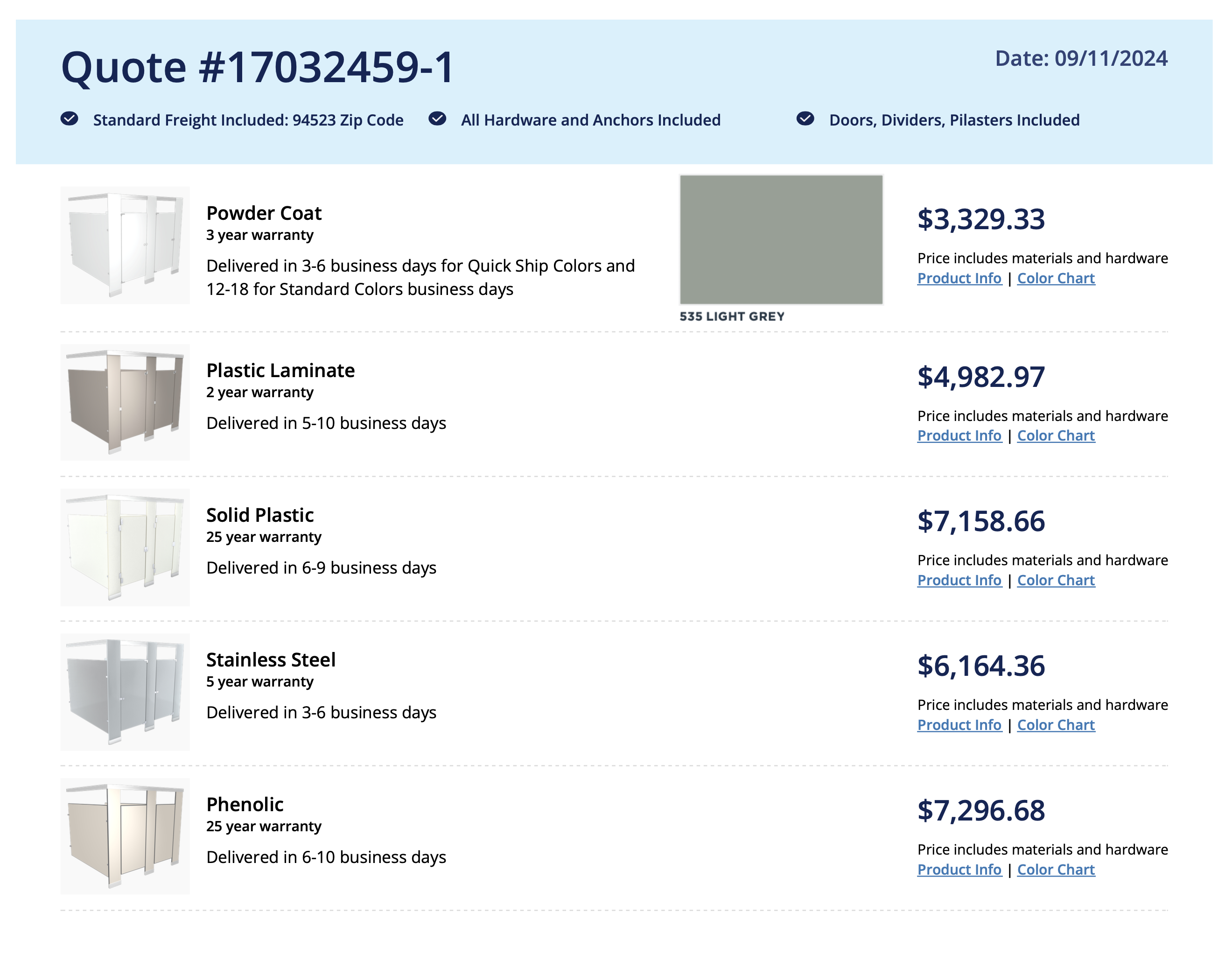Open the Powder Coat partition thumbnail
The image size is (1232, 954).
tap(125, 245)
